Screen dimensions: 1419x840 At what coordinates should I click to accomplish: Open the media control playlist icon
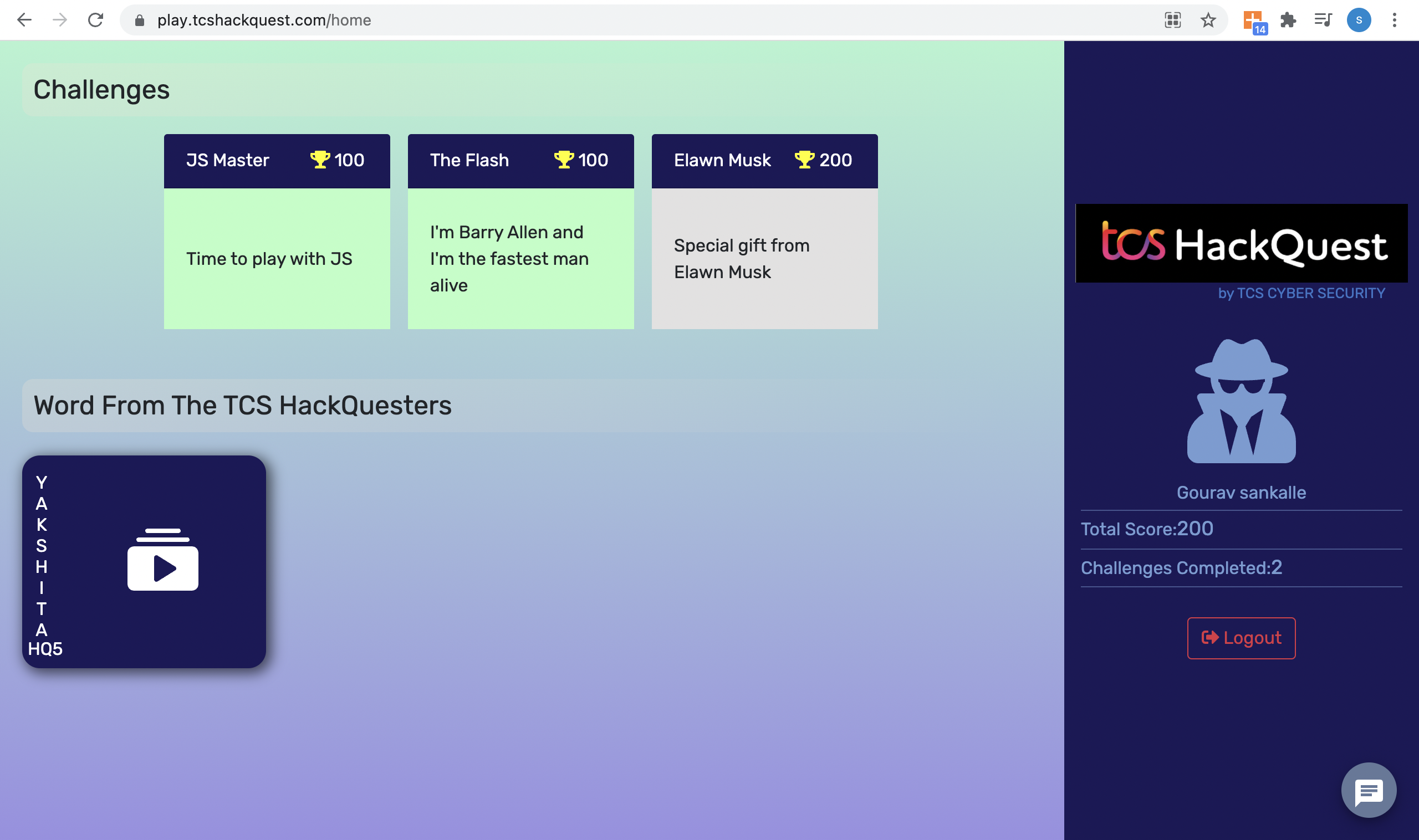[1322, 21]
